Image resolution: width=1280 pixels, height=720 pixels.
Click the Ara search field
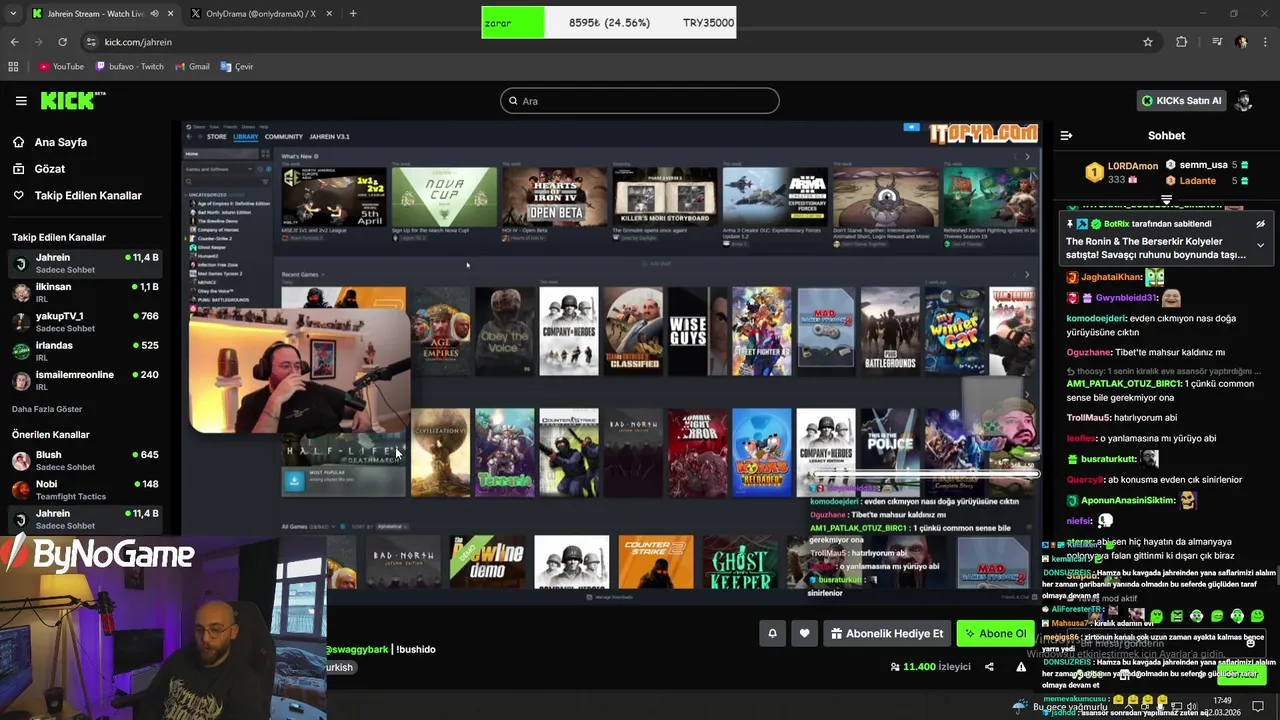click(640, 101)
